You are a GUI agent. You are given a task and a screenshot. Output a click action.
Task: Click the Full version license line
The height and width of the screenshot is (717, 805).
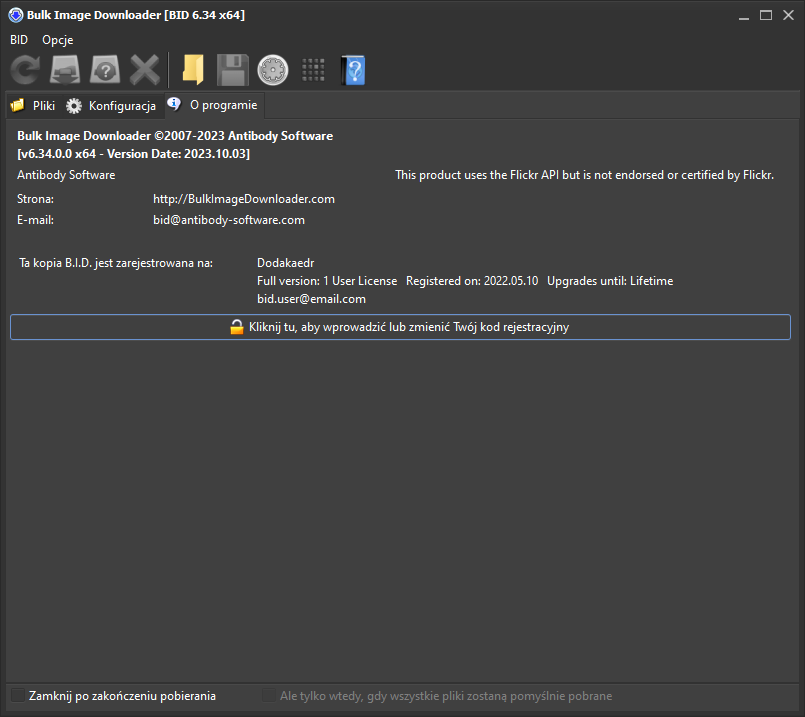(x=465, y=281)
